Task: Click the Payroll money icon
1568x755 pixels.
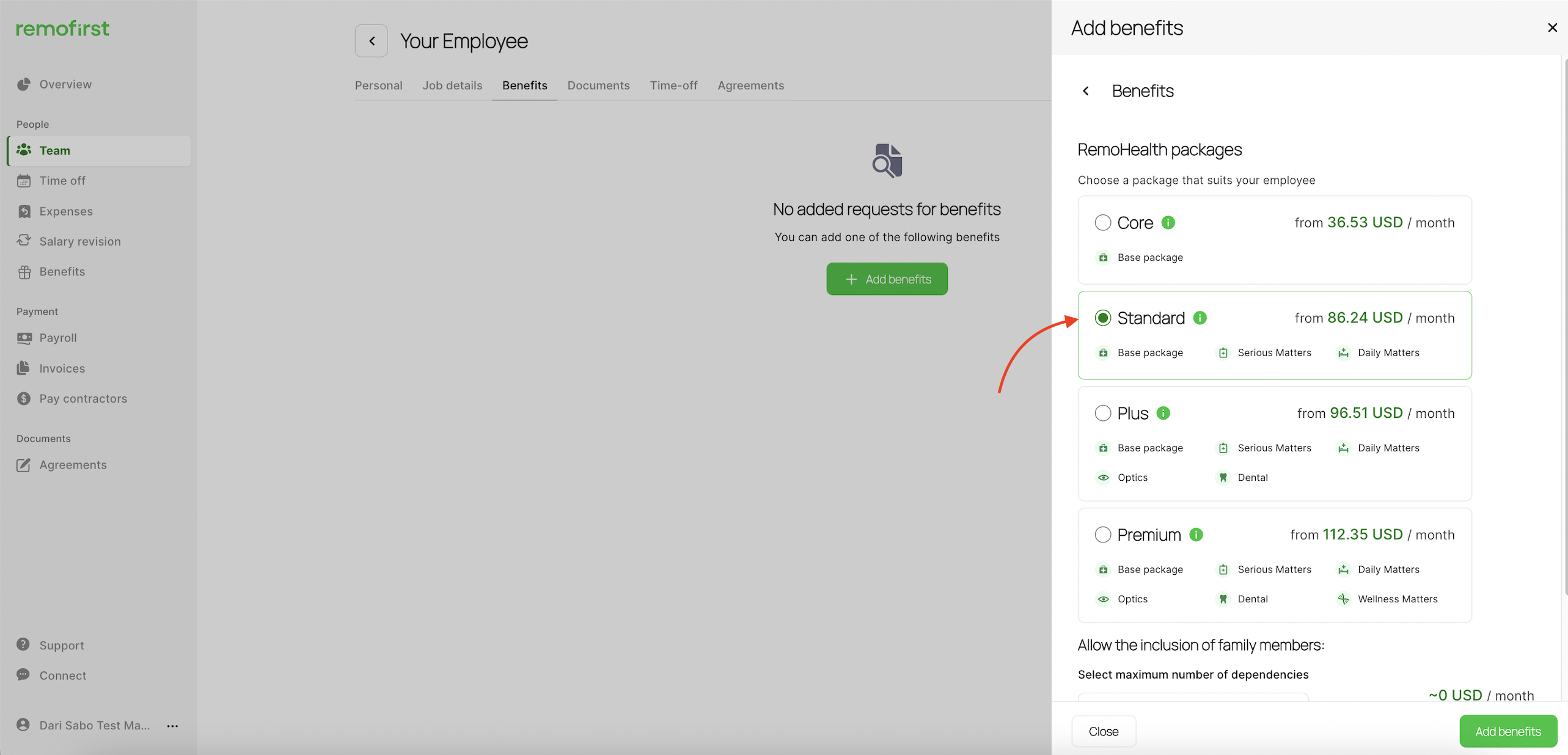Action: coord(24,338)
